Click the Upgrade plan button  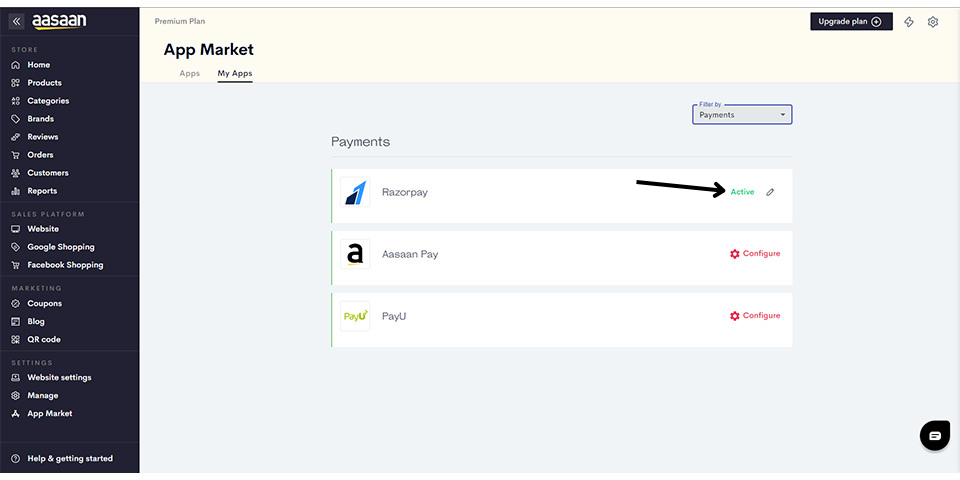pos(851,22)
